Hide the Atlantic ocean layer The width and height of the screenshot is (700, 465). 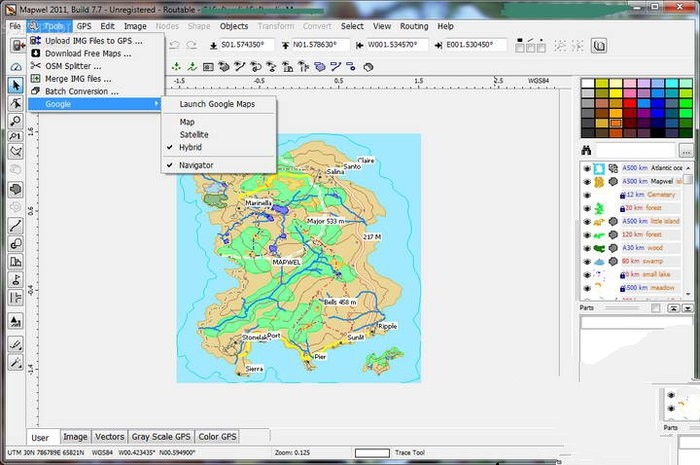pos(587,169)
